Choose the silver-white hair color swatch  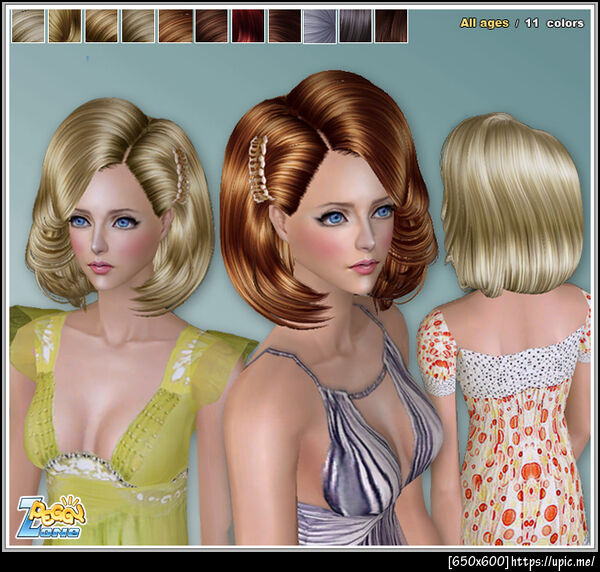click(320, 26)
